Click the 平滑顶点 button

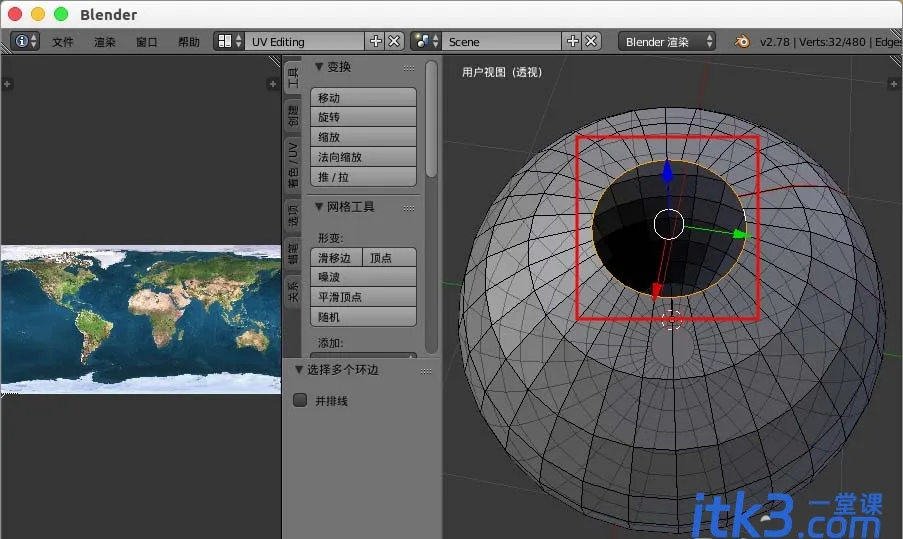(363, 297)
